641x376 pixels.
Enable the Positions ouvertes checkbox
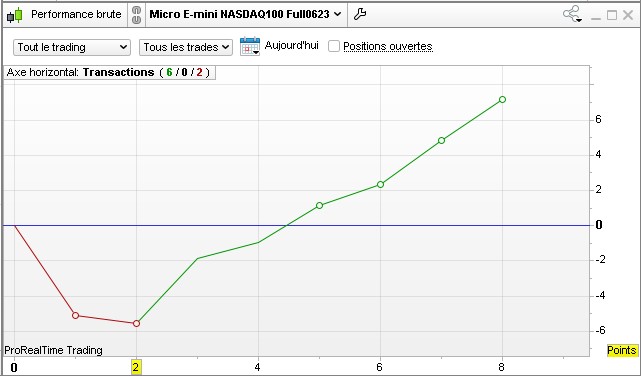tap(334, 46)
